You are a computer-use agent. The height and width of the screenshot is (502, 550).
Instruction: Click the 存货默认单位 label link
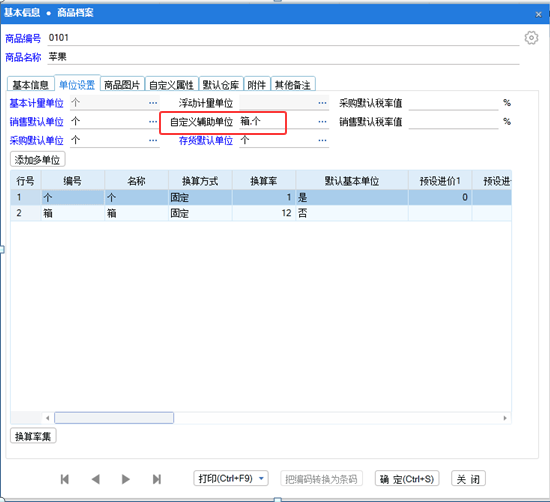pos(206,140)
